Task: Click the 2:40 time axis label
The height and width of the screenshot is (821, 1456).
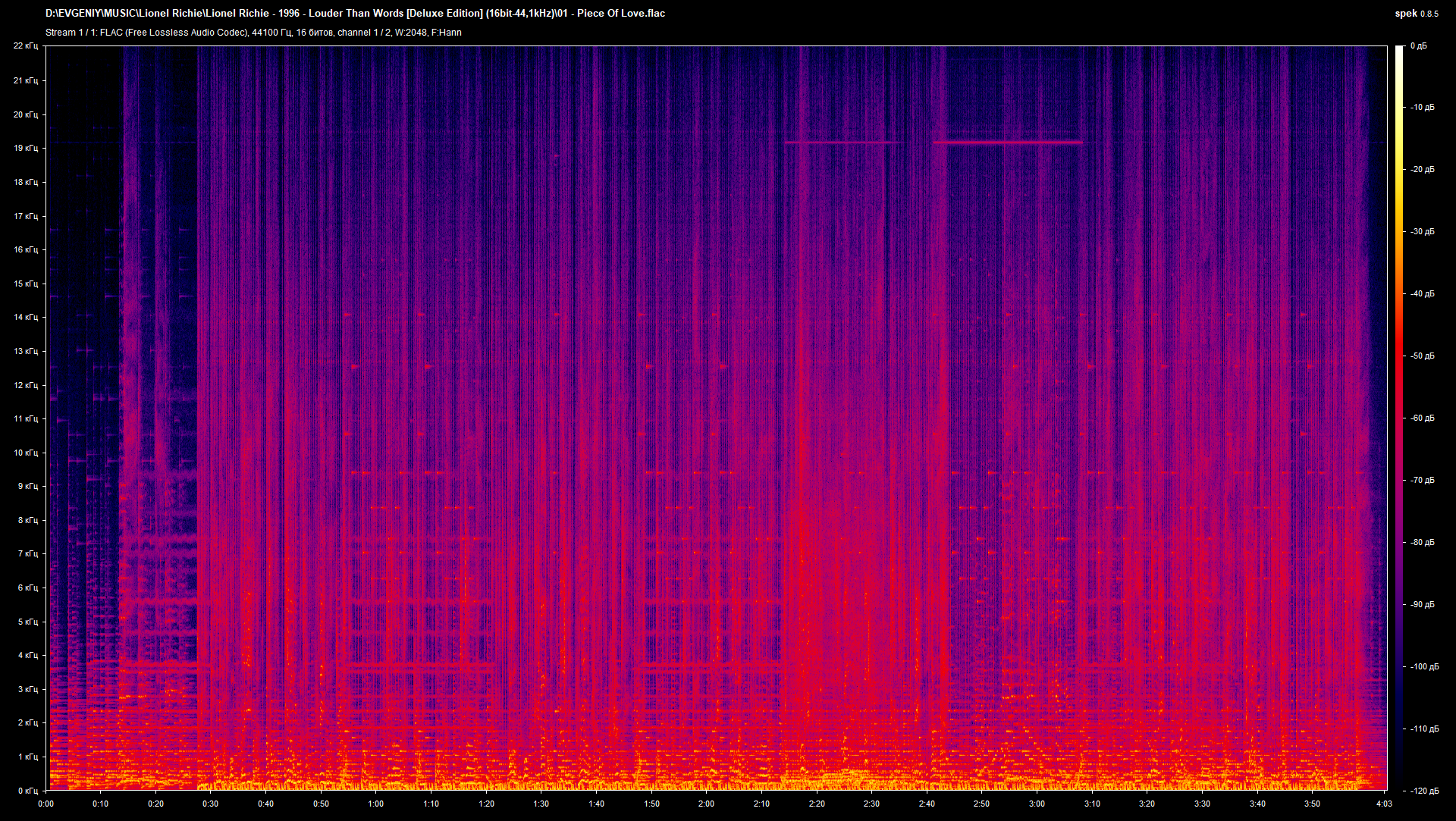Action: 927,804
